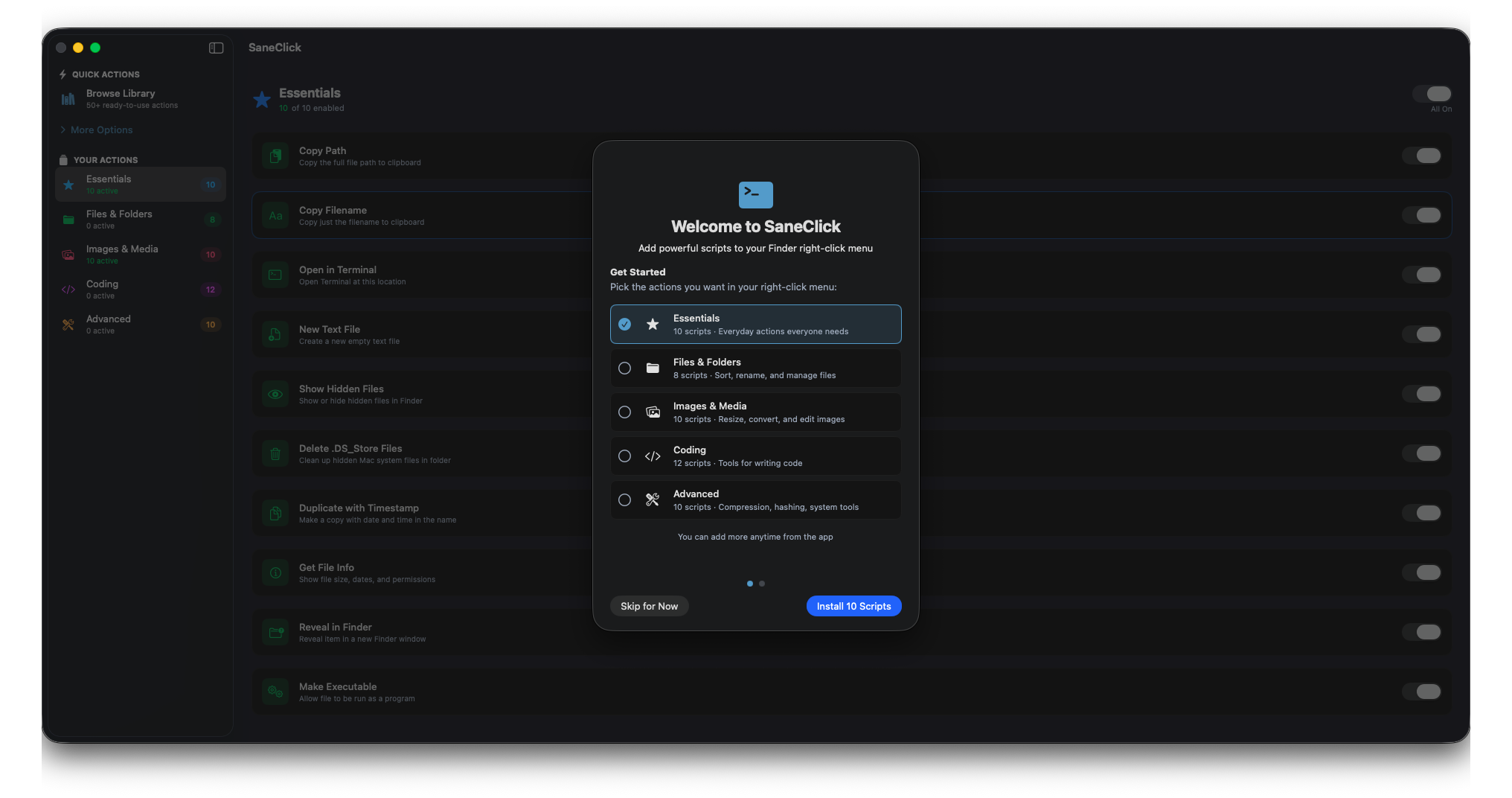Select the Files & Folders radio circle
This screenshot has height=798, width=1512.
tap(625, 368)
